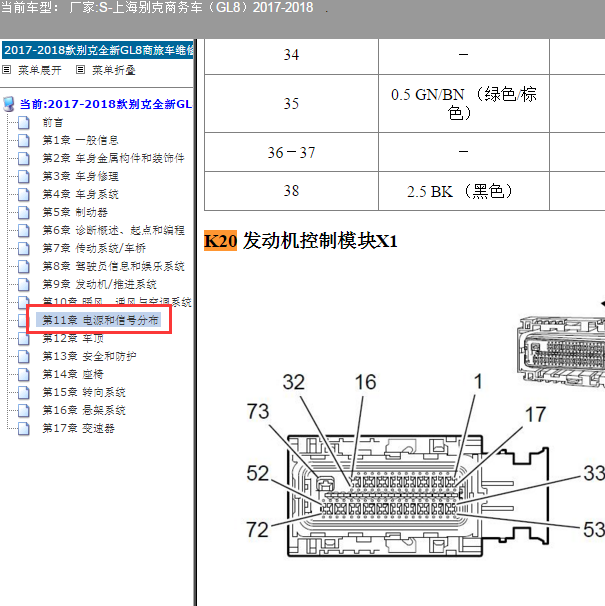
Task: Click pin label 52 on the diagram
Action: coord(257,473)
